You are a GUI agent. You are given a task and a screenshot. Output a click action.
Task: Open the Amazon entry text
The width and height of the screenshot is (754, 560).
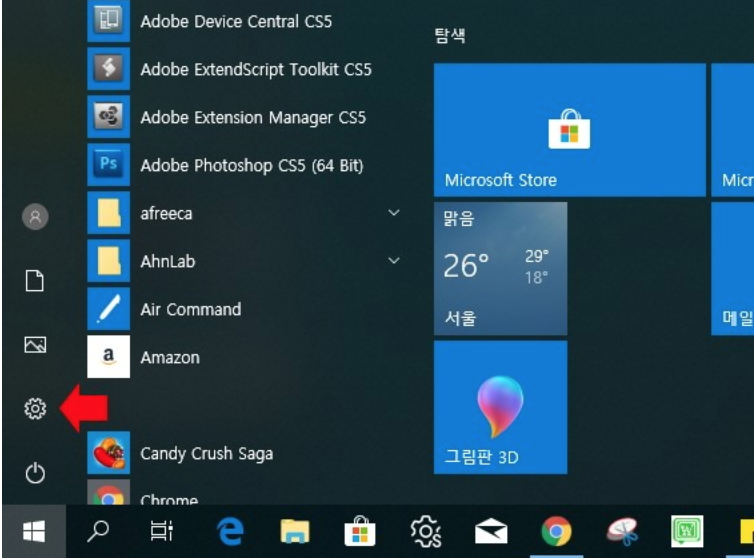(x=170, y=358)
